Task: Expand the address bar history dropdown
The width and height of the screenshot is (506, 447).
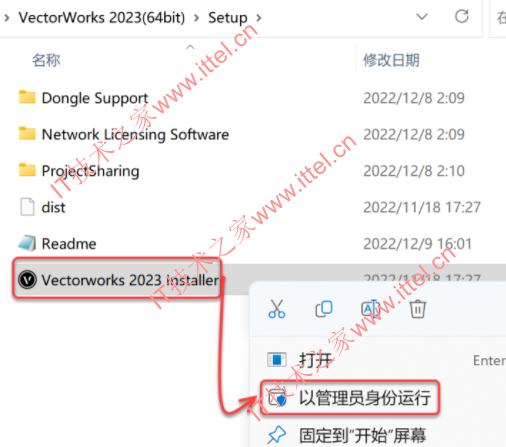Action: [422, 16]
